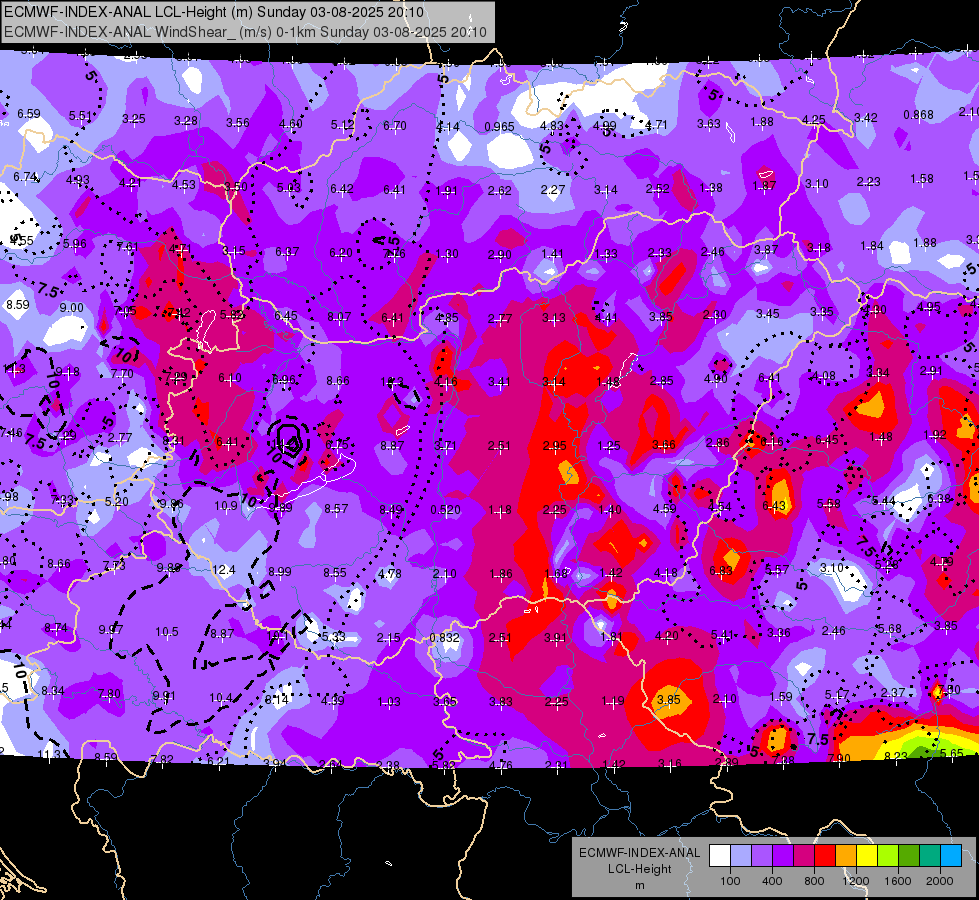Click the LCL-Height legend title text
The height and width of the screenshot is (900, 979).
click(639, 869)
